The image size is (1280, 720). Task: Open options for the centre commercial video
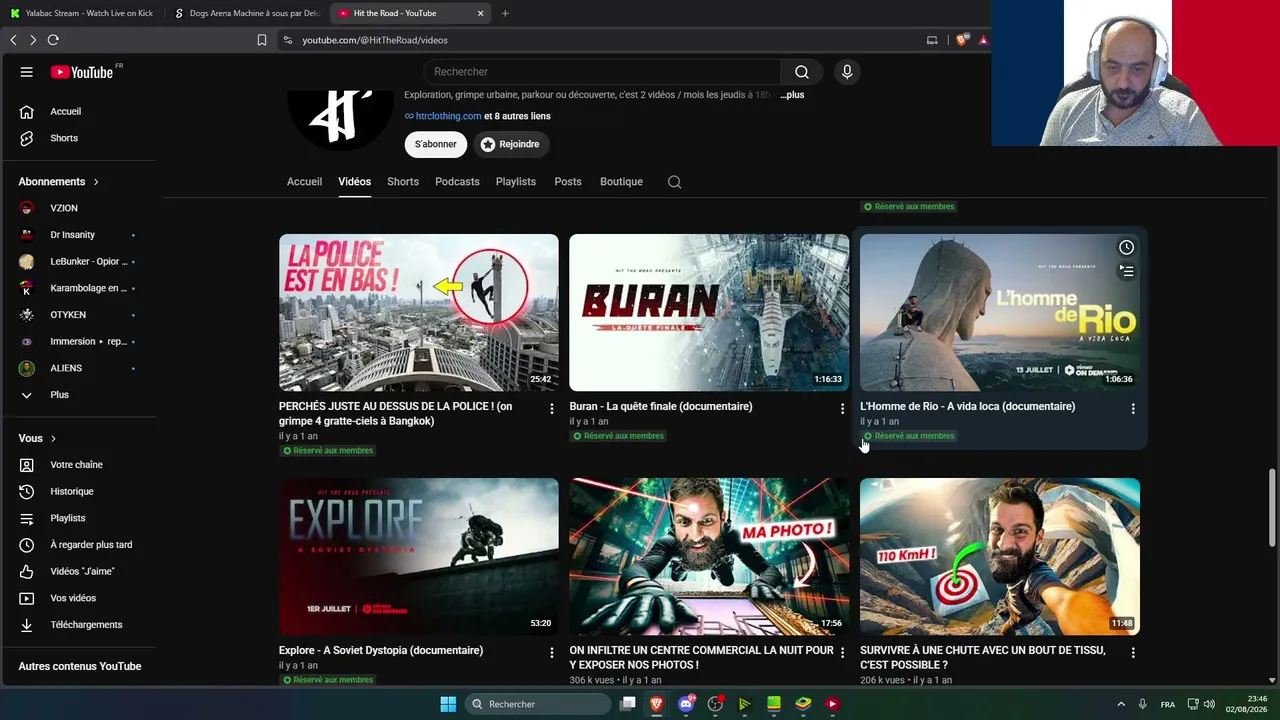pos(842,653)
